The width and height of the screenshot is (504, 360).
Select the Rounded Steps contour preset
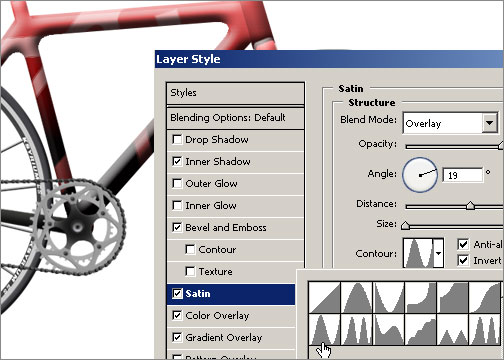click(x=421, y=329)
